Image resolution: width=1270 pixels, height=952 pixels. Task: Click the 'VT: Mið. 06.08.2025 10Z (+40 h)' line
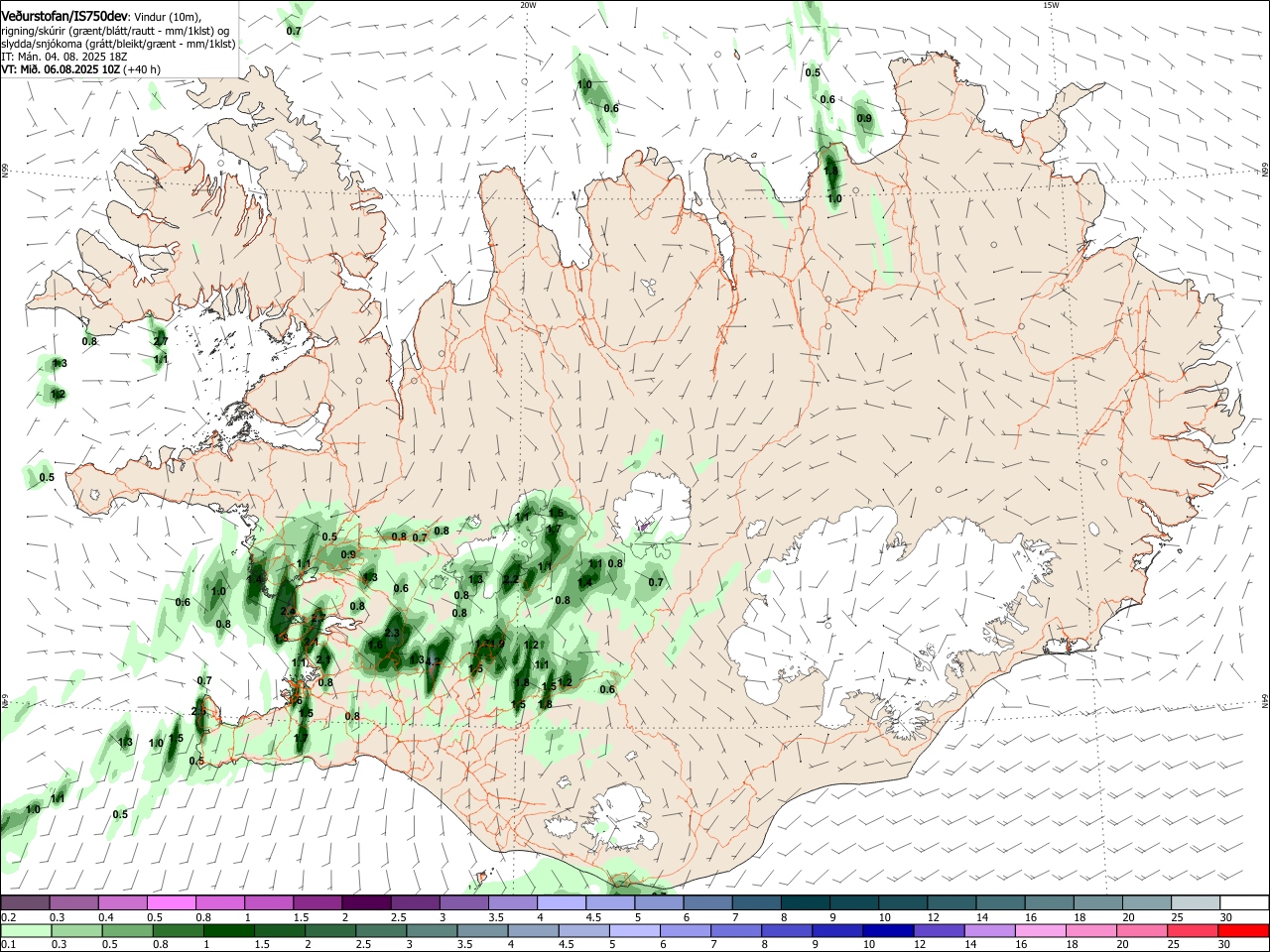click(x=80, y=69)
